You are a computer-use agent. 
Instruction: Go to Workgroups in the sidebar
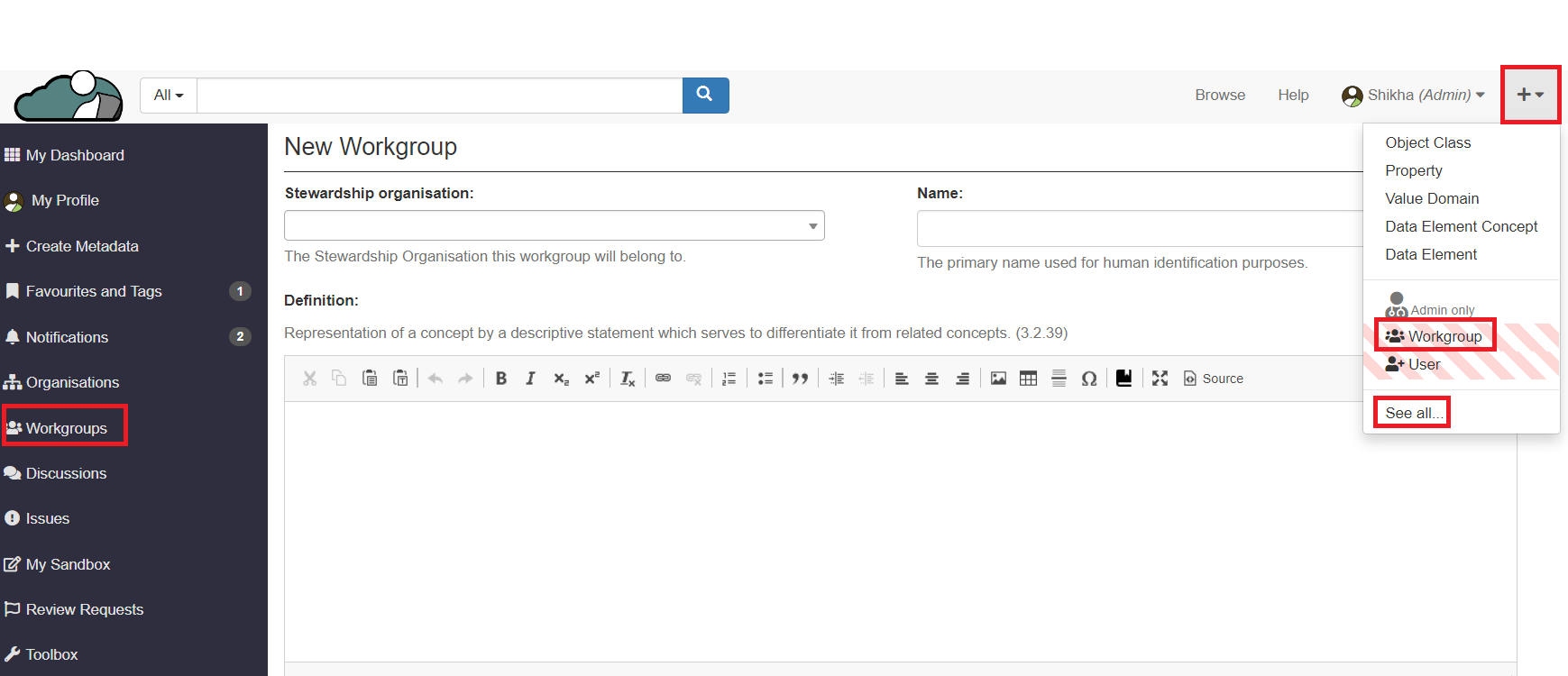[66, 428]
